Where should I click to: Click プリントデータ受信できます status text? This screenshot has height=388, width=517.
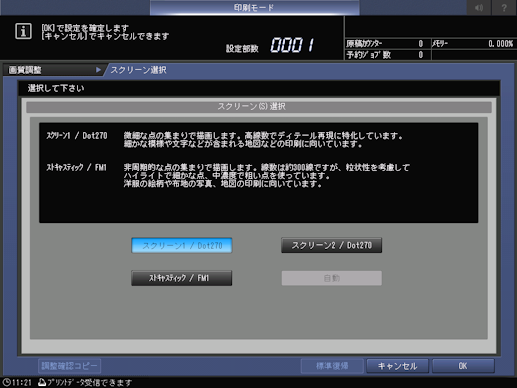coord(89,383)
